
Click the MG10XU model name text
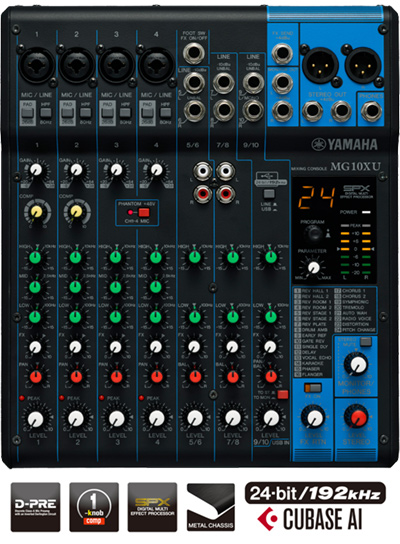[355, 167]
